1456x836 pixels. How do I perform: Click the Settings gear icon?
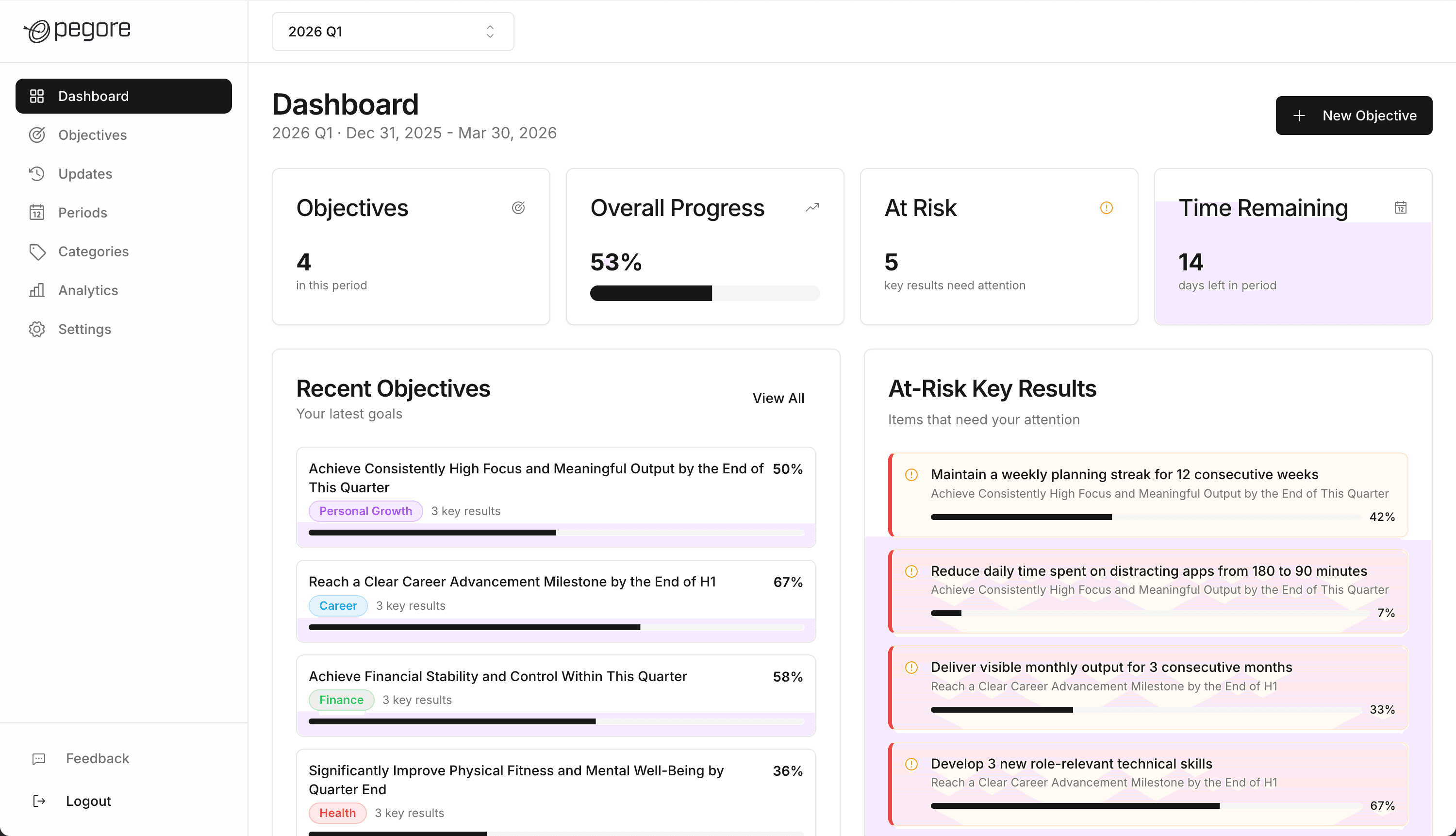(37, 329)
